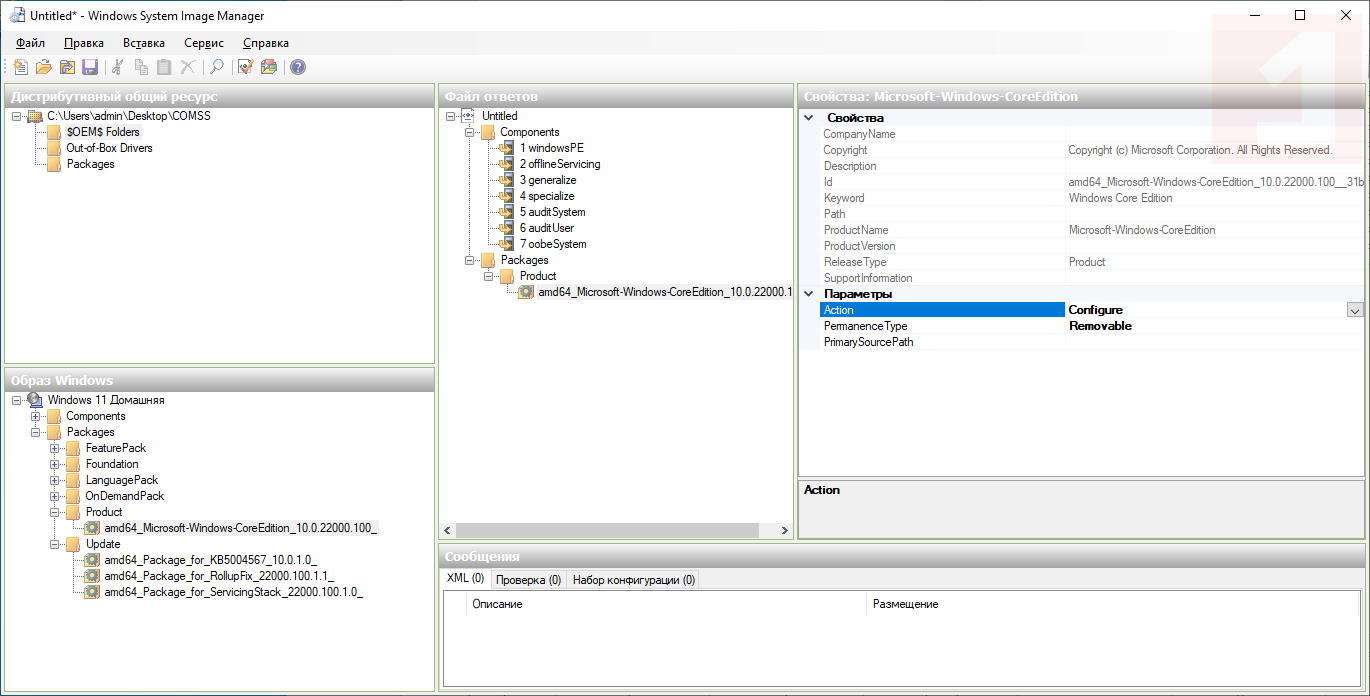Click the Размещение column header

(x=1113, y=604)
